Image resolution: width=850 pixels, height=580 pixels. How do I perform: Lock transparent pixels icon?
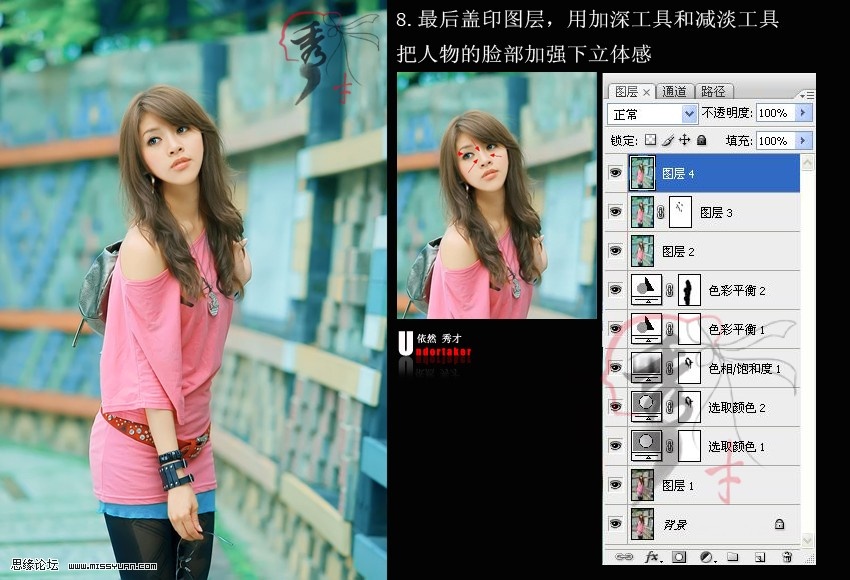tap(651, 140)
